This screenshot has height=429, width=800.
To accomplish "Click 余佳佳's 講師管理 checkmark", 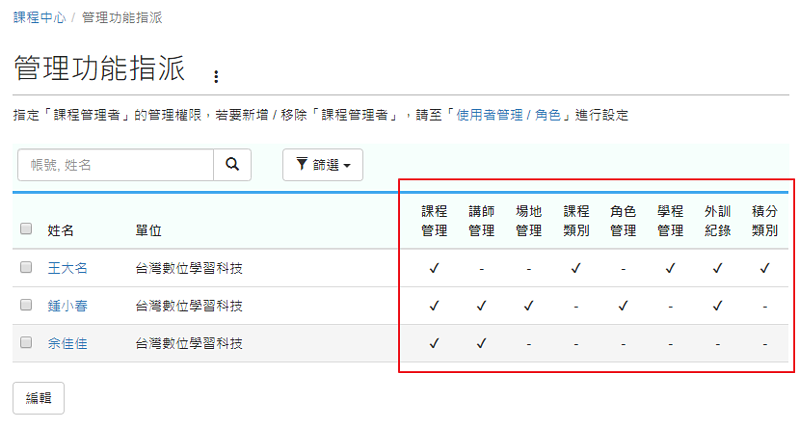I will [x=481, y=343].
